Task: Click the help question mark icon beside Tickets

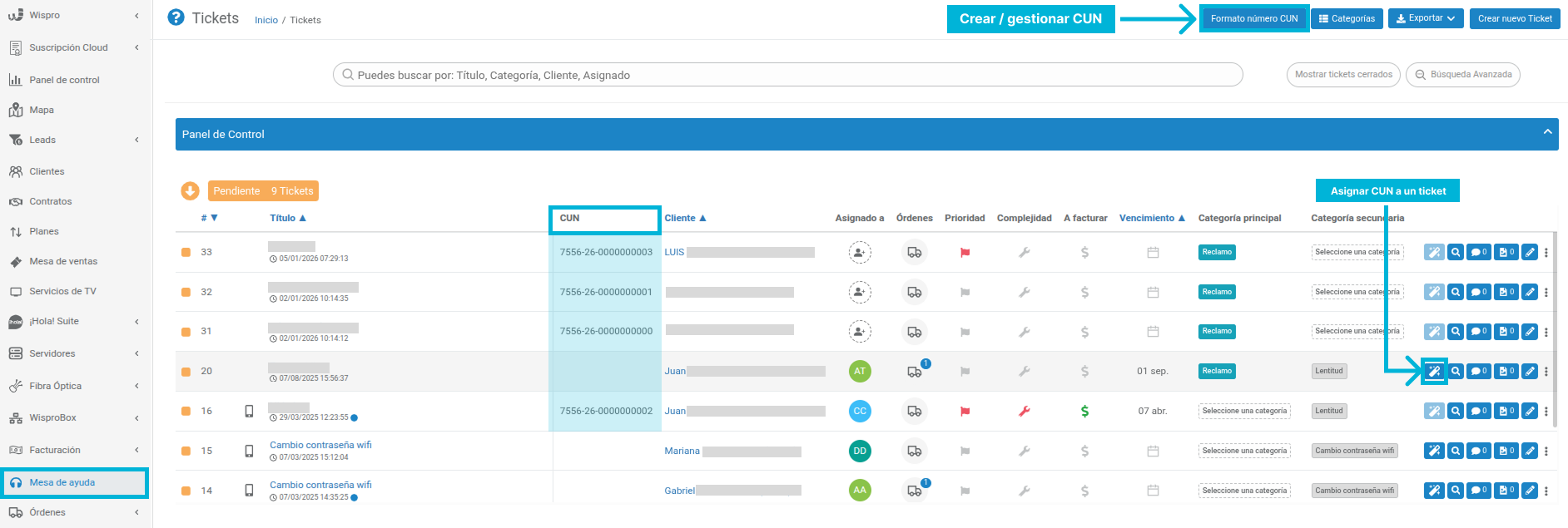Action: pos(176,17)
